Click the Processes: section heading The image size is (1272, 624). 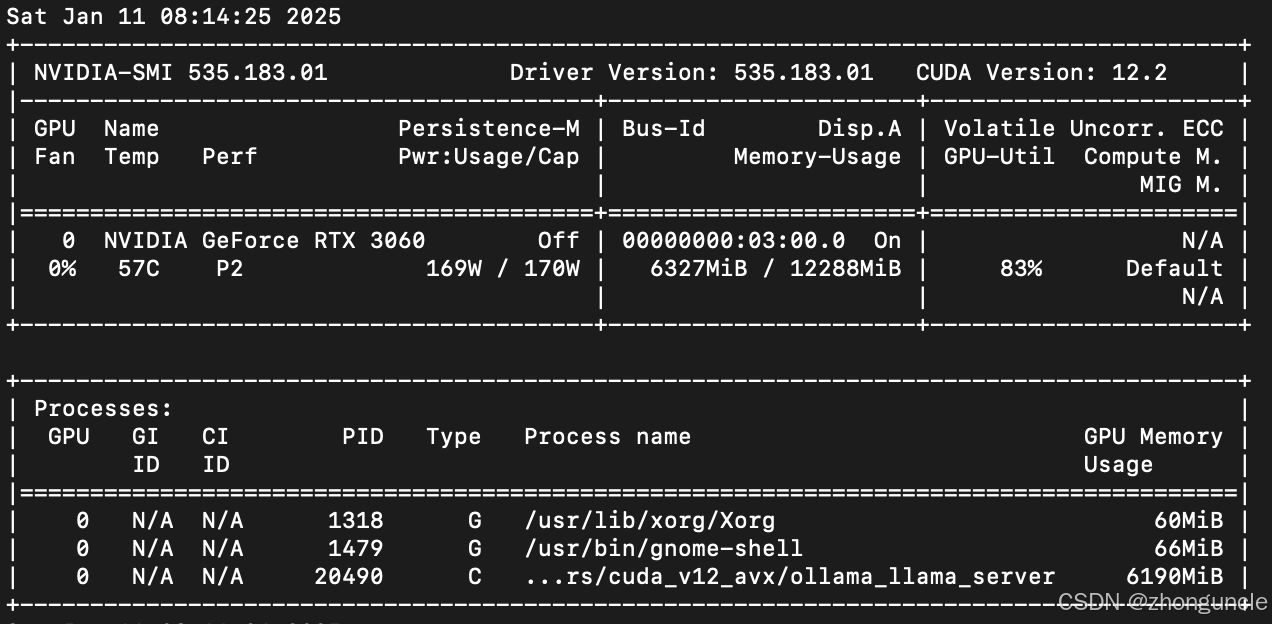click(103, 409)
